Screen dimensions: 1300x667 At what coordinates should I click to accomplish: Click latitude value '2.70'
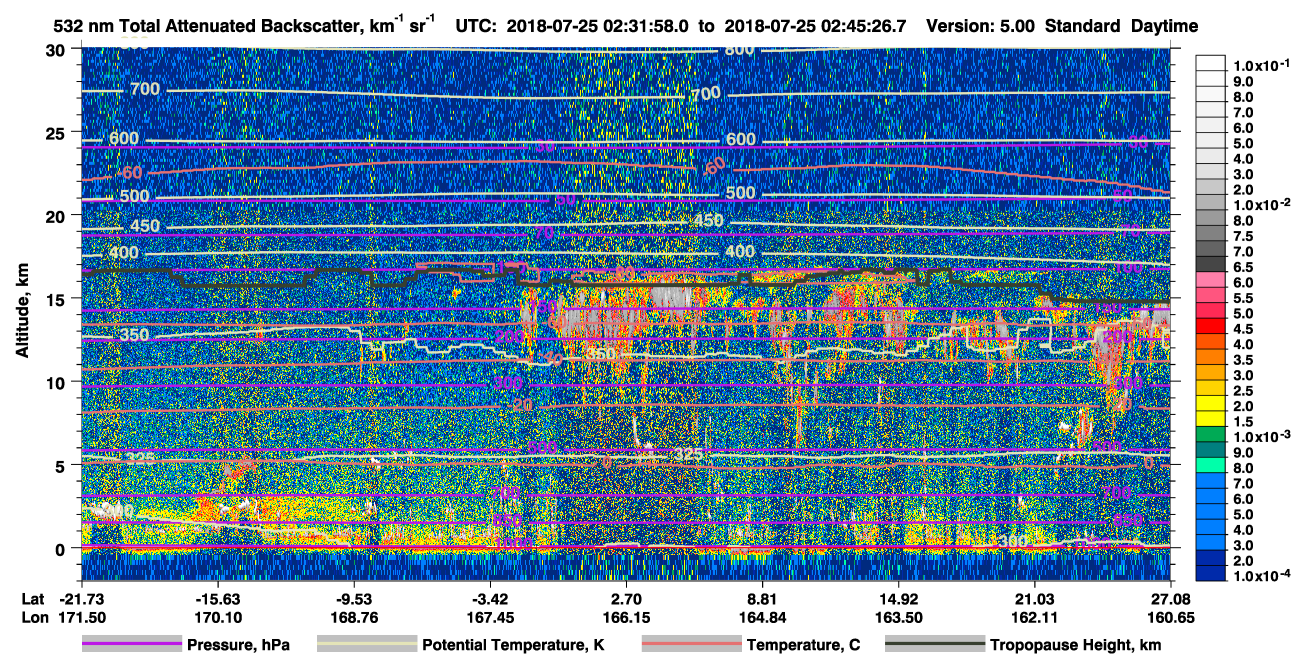pos(626,598)
